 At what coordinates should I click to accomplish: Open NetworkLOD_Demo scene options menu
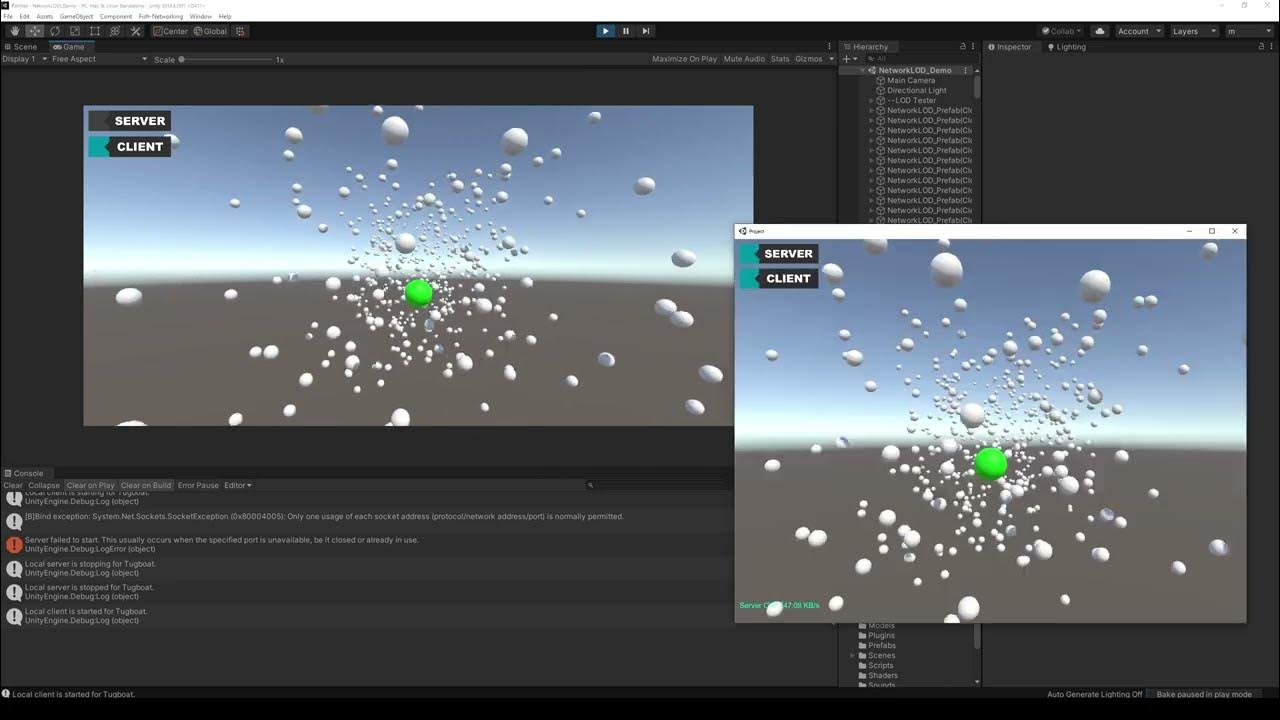coord(965,70)
